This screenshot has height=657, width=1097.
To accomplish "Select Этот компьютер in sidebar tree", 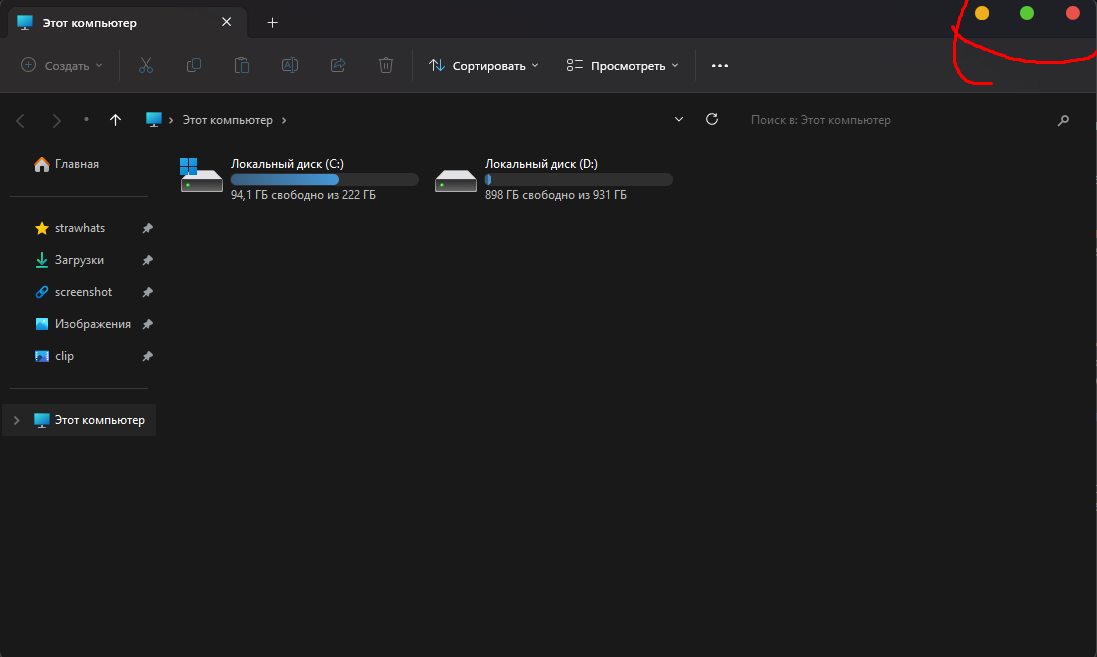I will click(79, 420).
